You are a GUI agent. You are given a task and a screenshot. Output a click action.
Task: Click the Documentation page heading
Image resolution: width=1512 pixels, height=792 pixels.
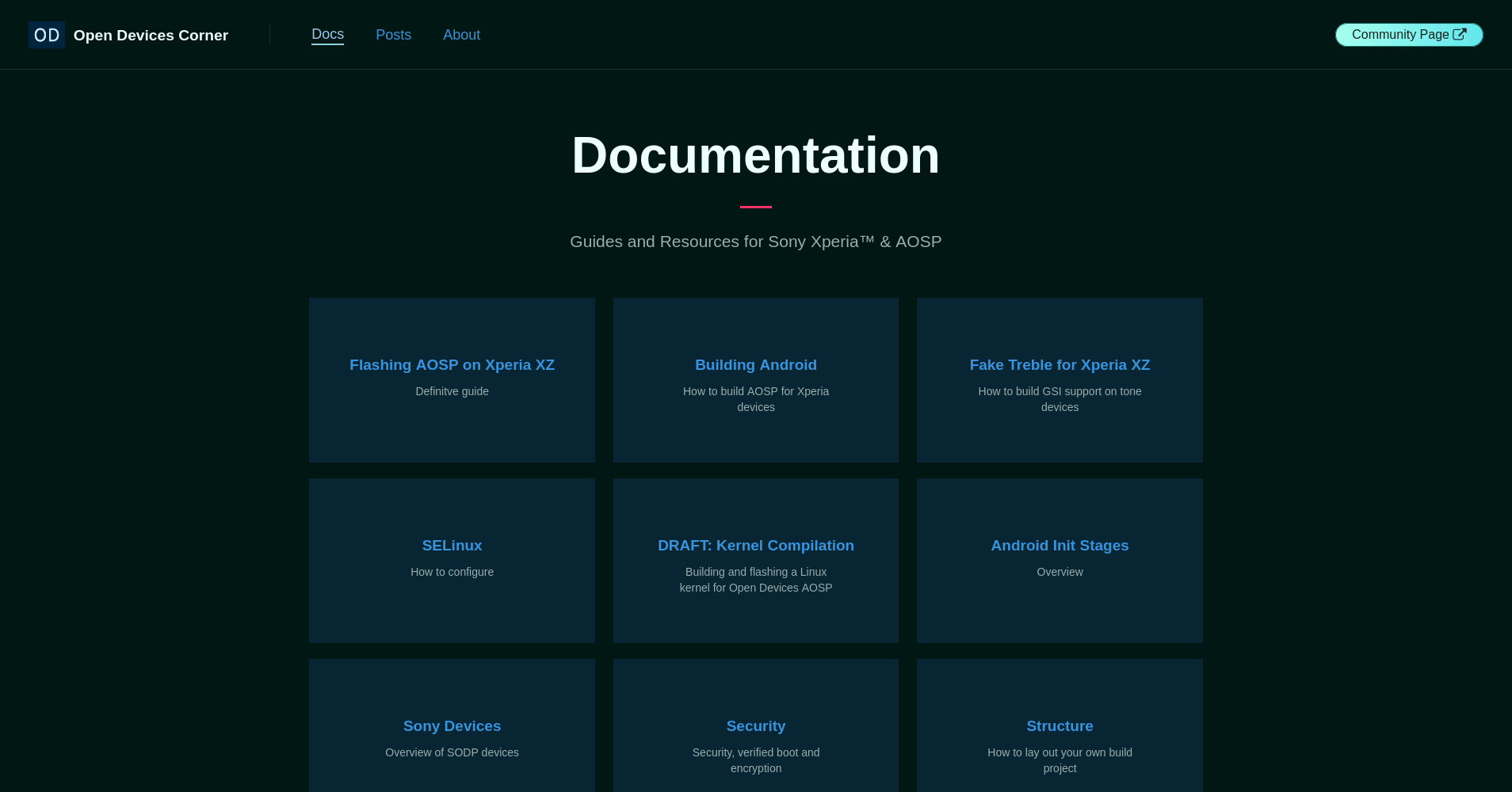756,155
